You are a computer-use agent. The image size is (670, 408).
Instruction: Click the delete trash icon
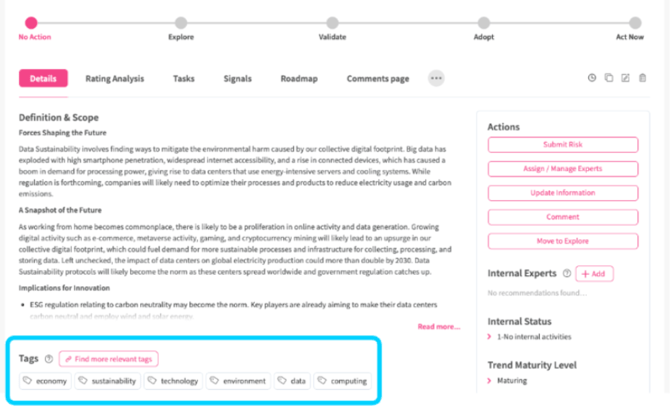642,78
